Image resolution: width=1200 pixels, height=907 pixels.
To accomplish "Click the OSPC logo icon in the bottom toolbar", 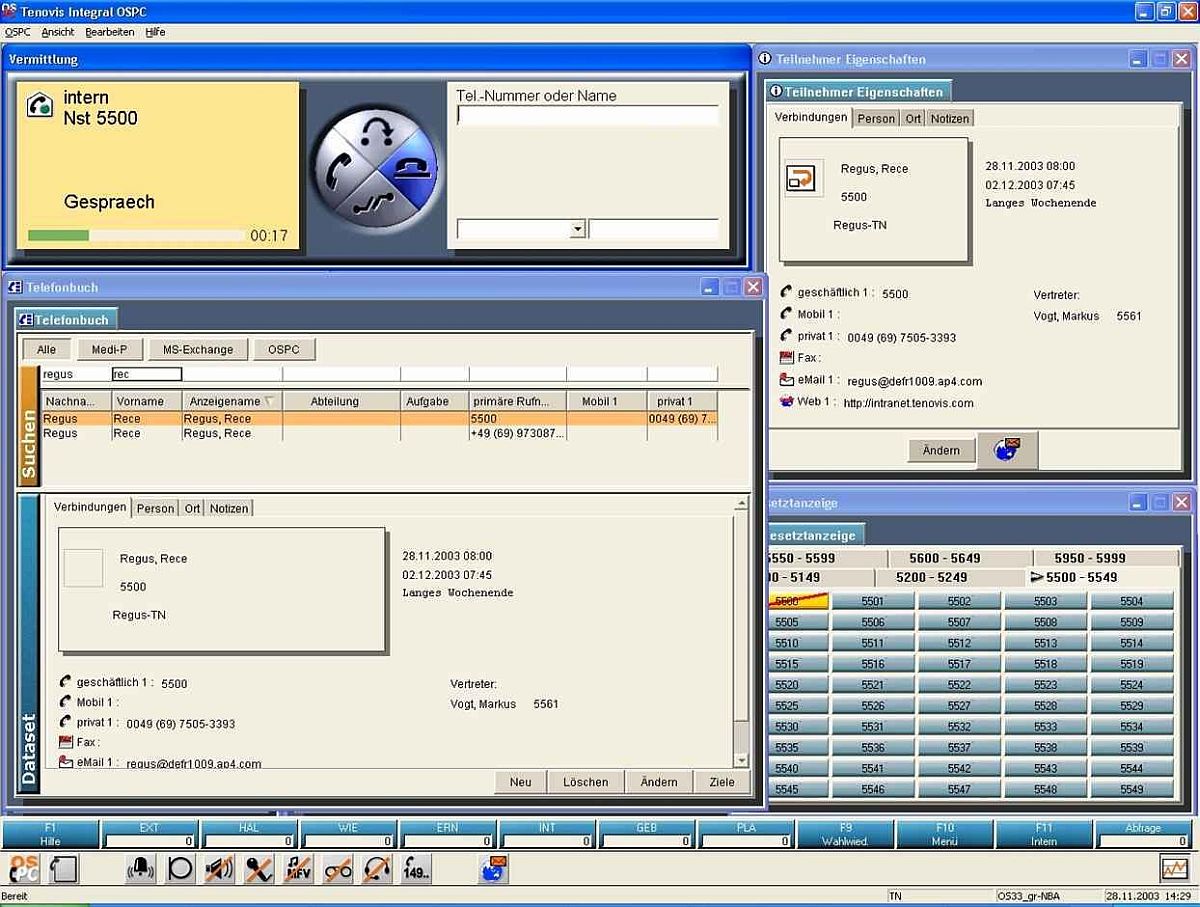I will (23, 869).
